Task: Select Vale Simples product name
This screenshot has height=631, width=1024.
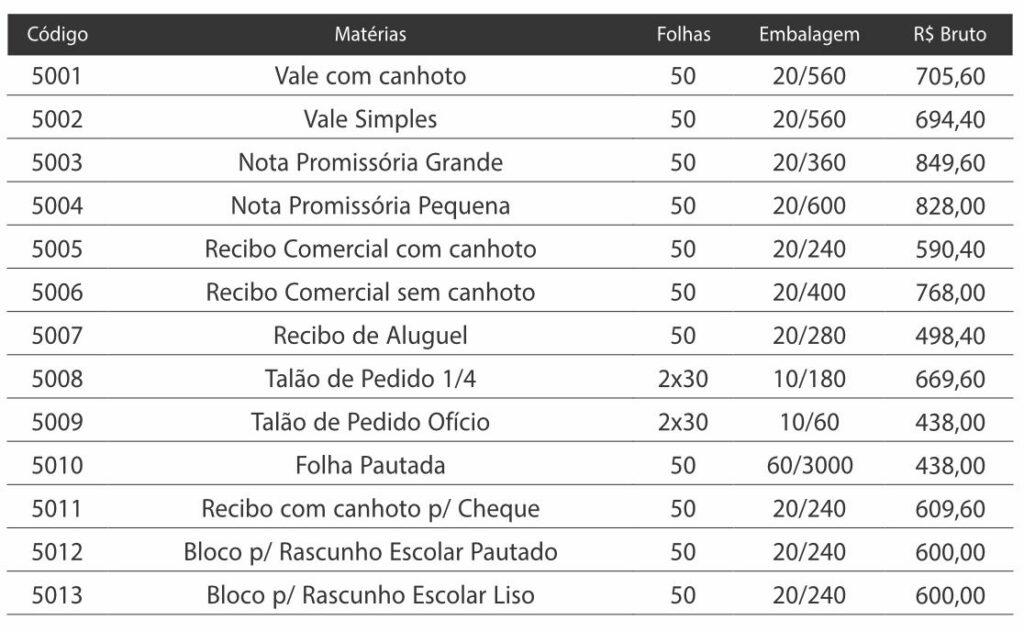Action: (x=370, y=120)
